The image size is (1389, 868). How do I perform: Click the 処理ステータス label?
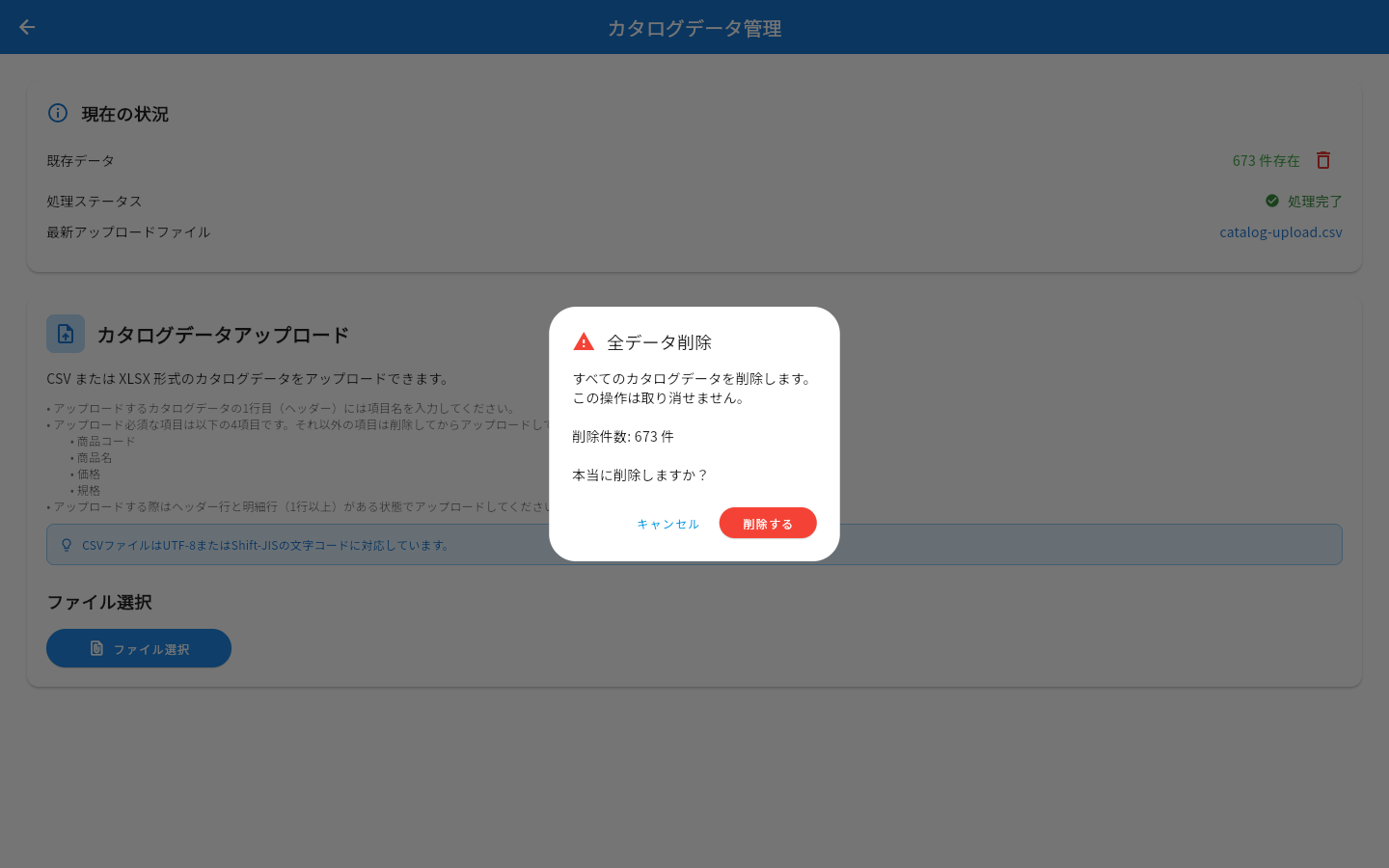coord(95,201)
